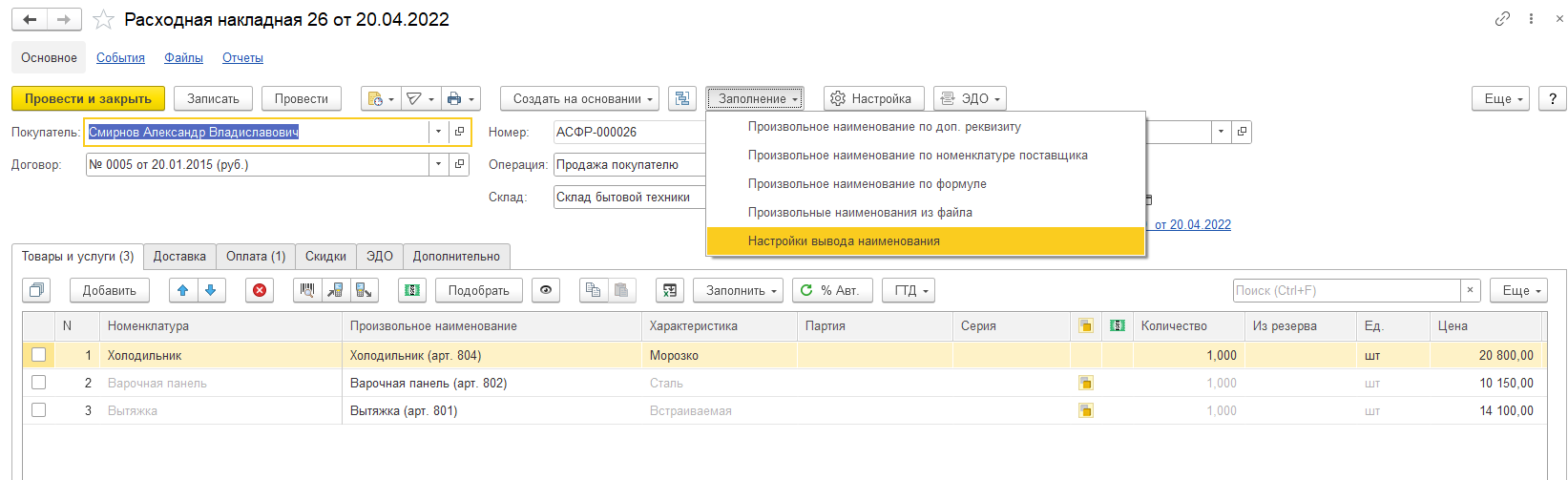Load table from Excel spreadsheet icon
This screenshot has height=480, width=1568.
[x=670, y=290]
